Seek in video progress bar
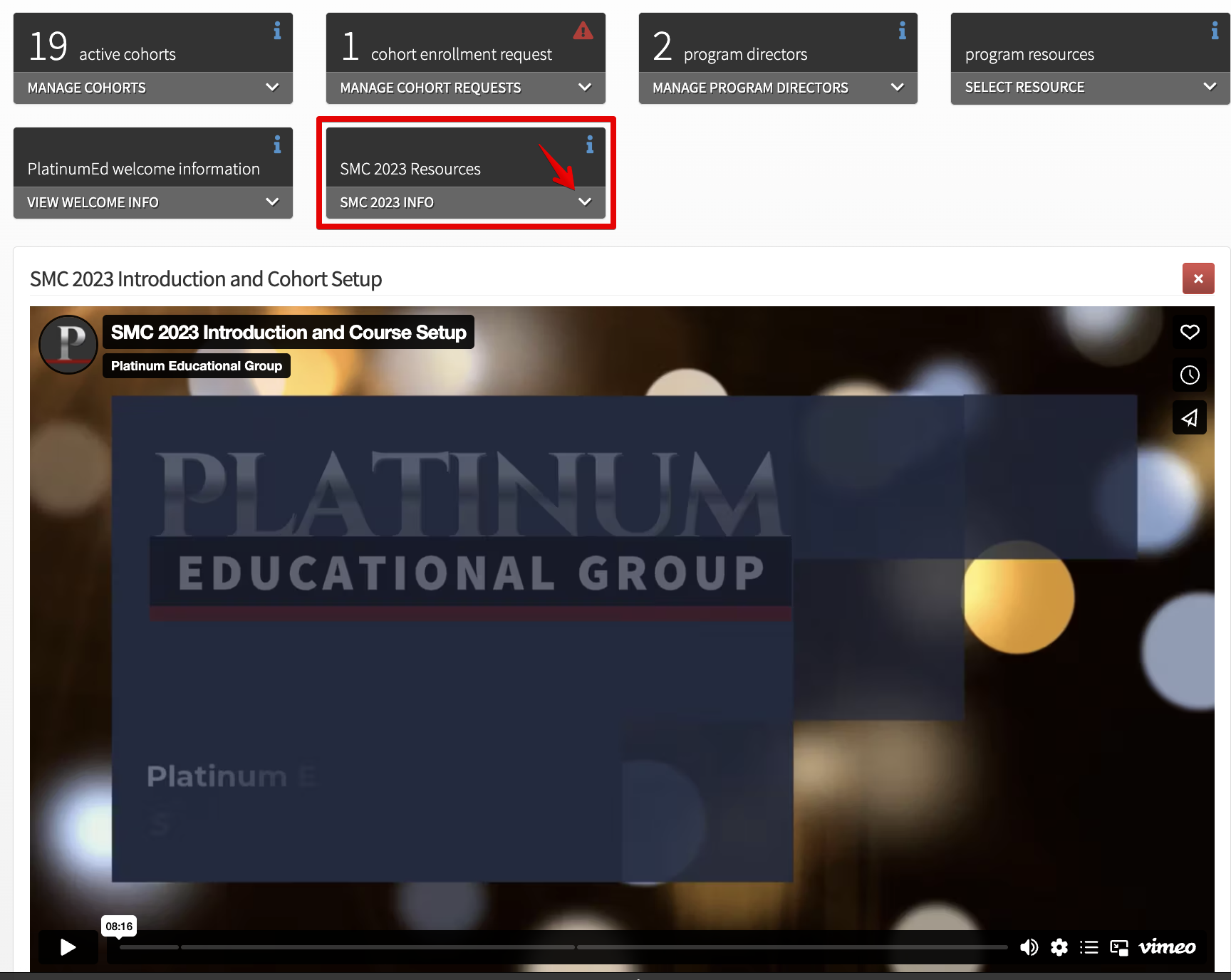The image size is (1231, 980). coord(563,947)
